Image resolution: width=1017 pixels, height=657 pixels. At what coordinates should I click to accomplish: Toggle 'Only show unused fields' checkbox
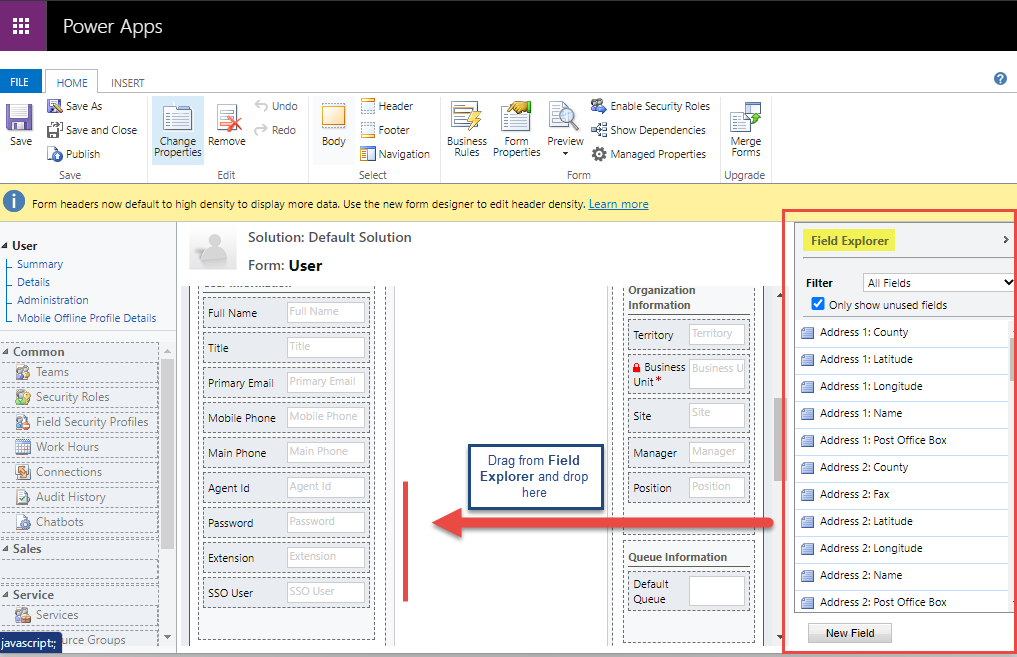(818, 304)
